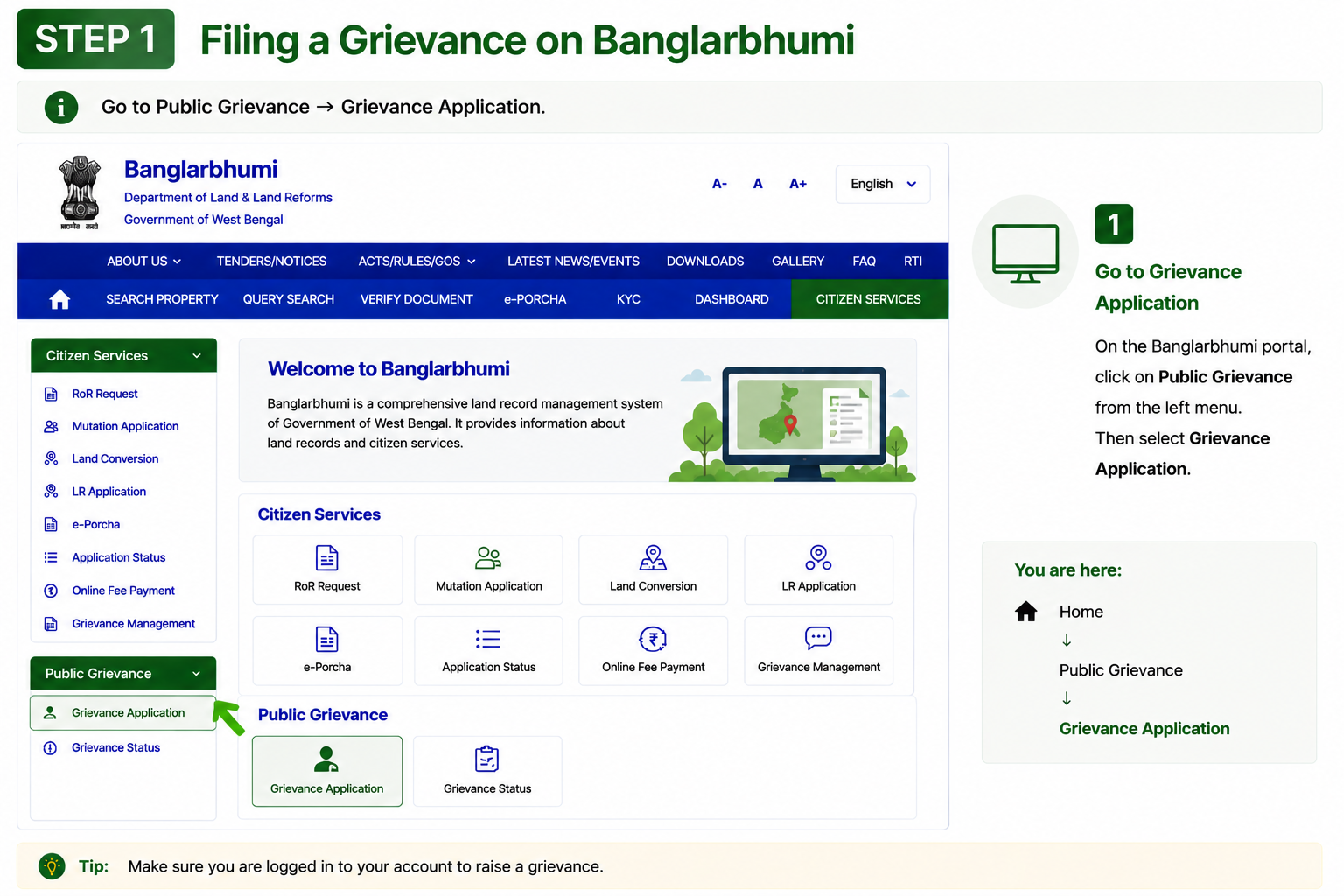Open the DOWNLOADS menu item
This screenshot has width=1344, height=896.
click(x=705, y=262)
